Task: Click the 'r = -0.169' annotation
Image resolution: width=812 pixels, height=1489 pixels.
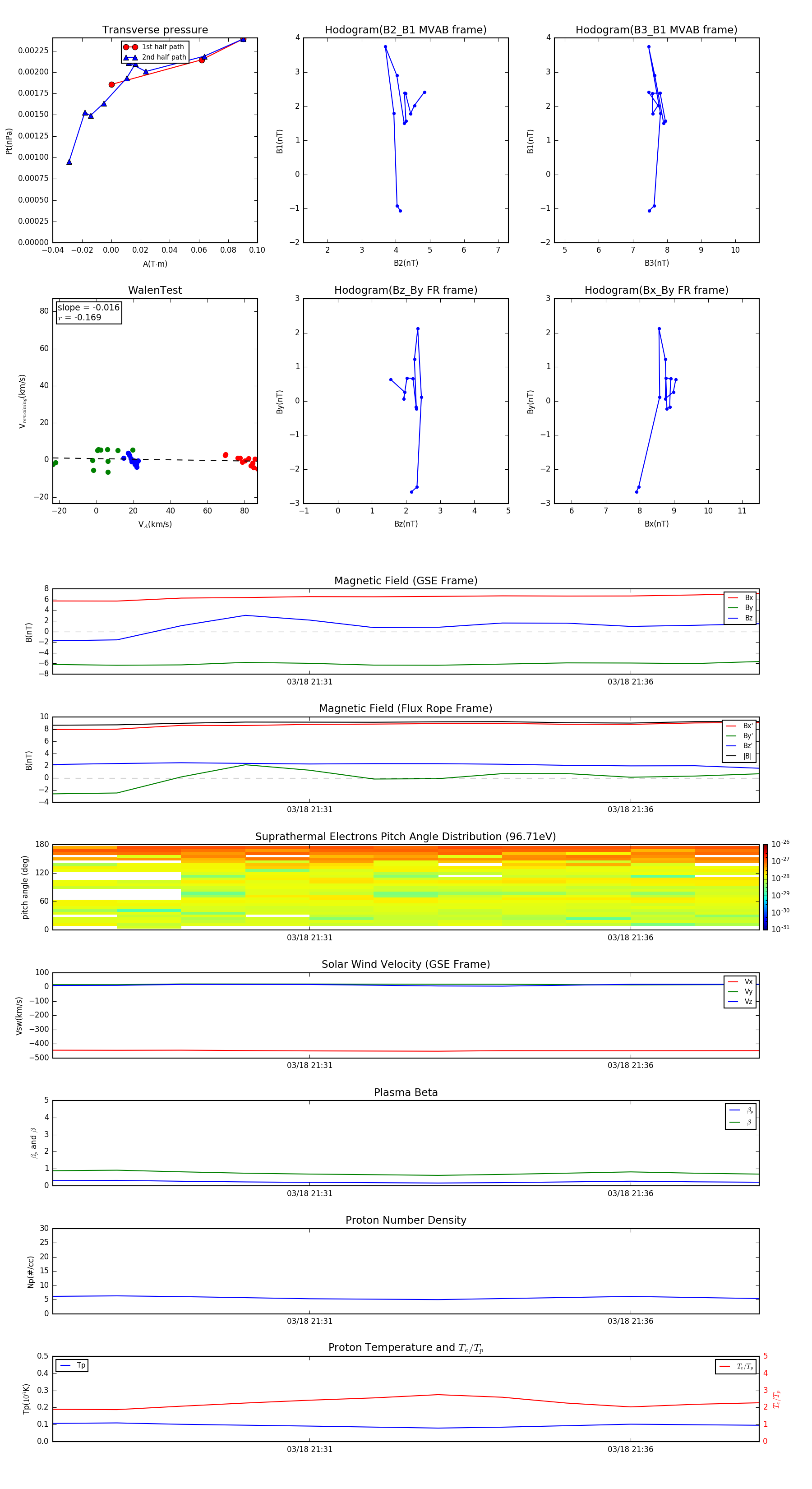Action: point(80,317)
